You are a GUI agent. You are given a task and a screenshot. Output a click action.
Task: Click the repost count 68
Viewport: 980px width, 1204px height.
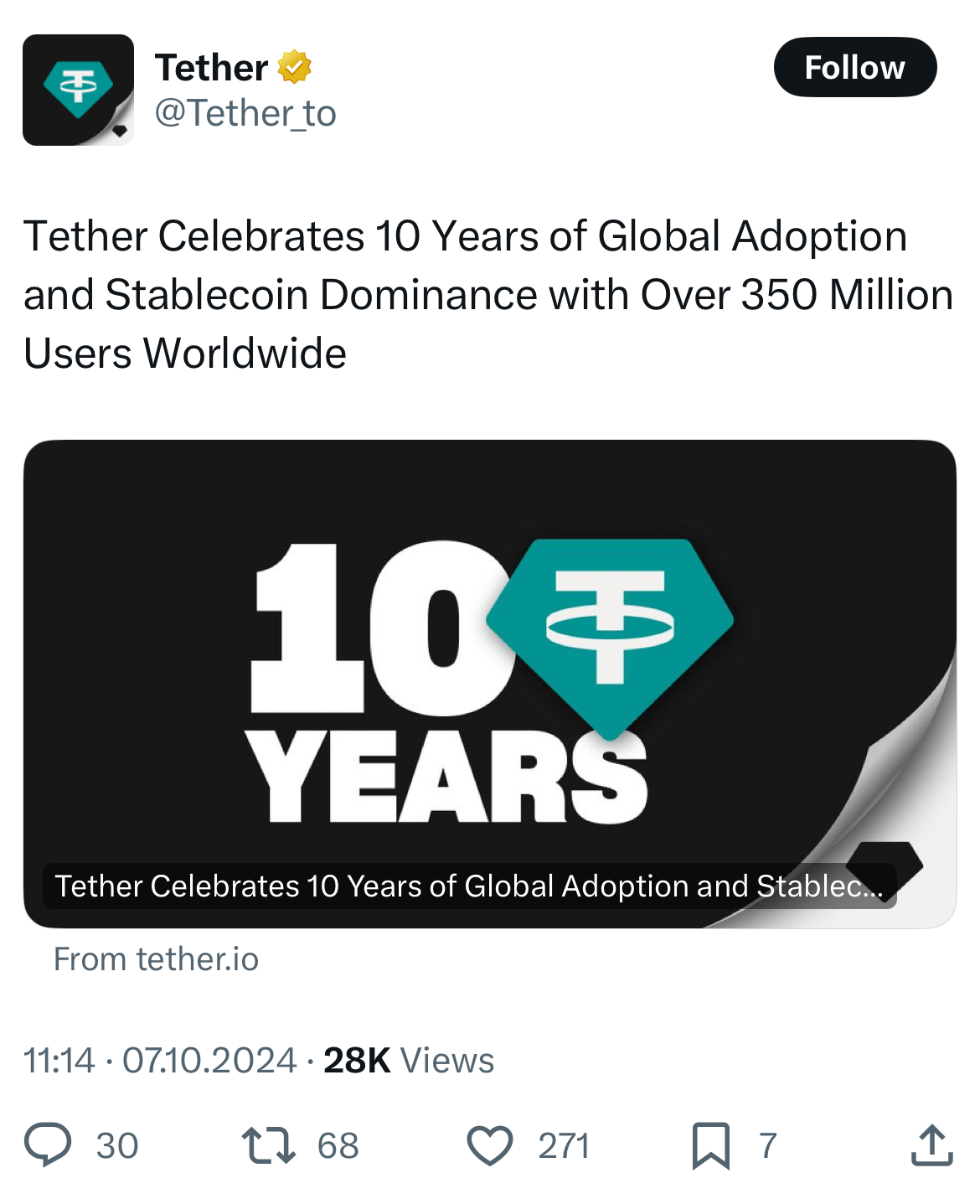pos(338,1145)
